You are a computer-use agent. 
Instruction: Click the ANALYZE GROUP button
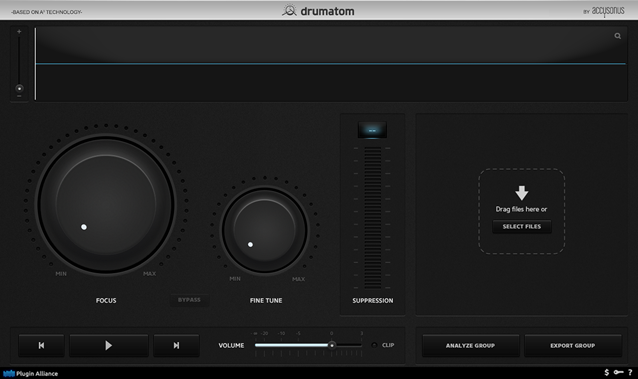pos(470,346)
